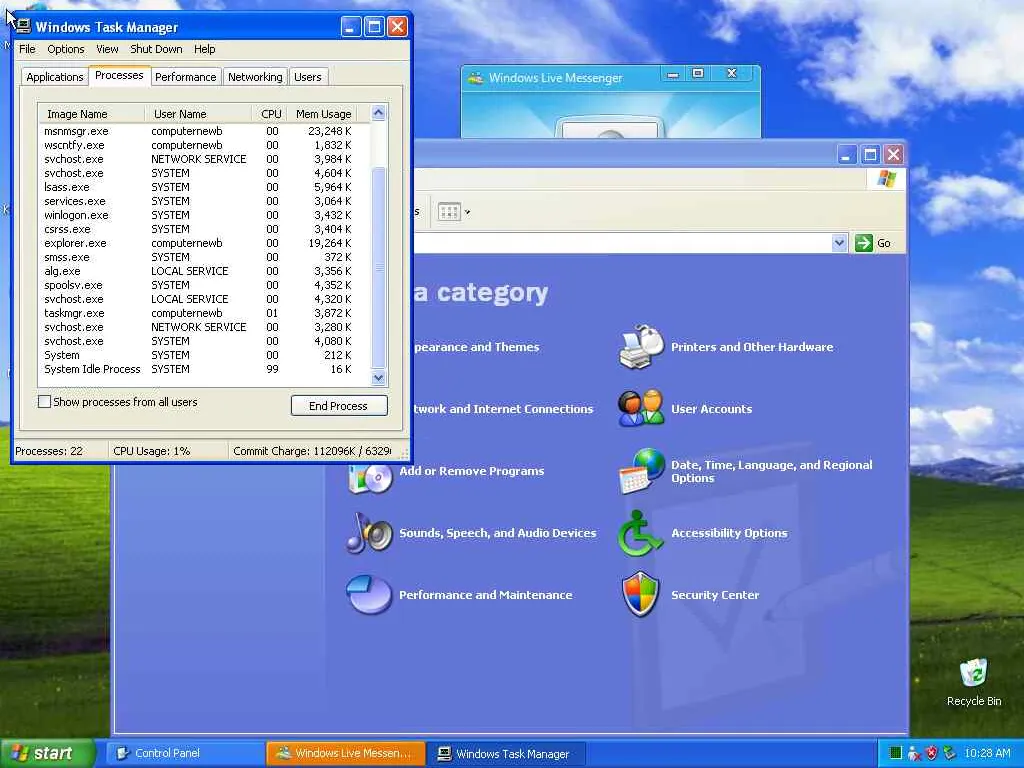Viewport: 1024px width, 768px height.
Task: Open the Views button dropdown arrow
Action: (x=467, y=212)
